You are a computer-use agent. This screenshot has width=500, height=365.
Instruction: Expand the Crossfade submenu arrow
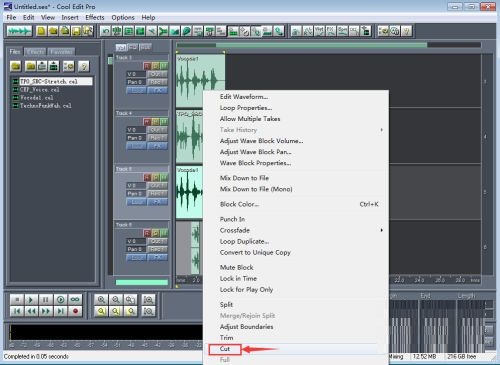point(381,230)
